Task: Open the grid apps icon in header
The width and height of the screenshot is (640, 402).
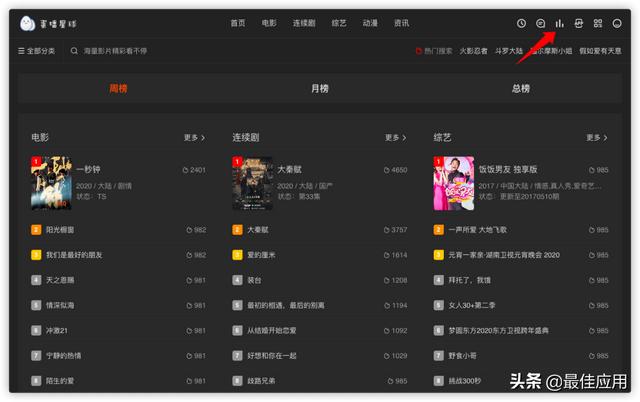Action: pyautogui.click(x=598, y=23)
